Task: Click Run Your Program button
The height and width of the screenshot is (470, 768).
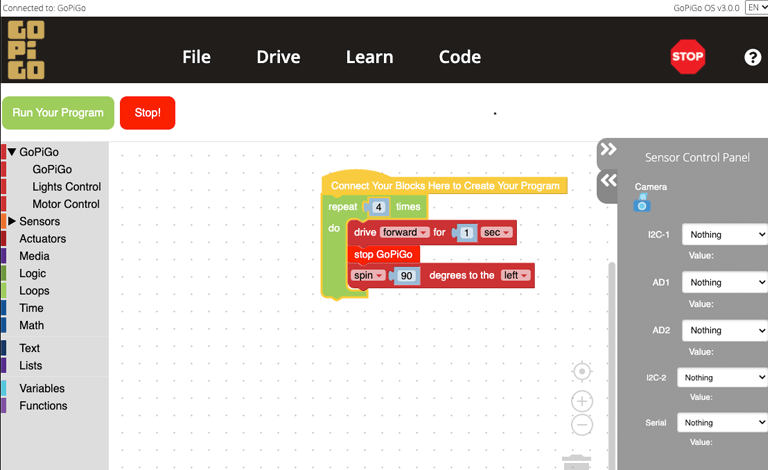Action: point(58,113)
